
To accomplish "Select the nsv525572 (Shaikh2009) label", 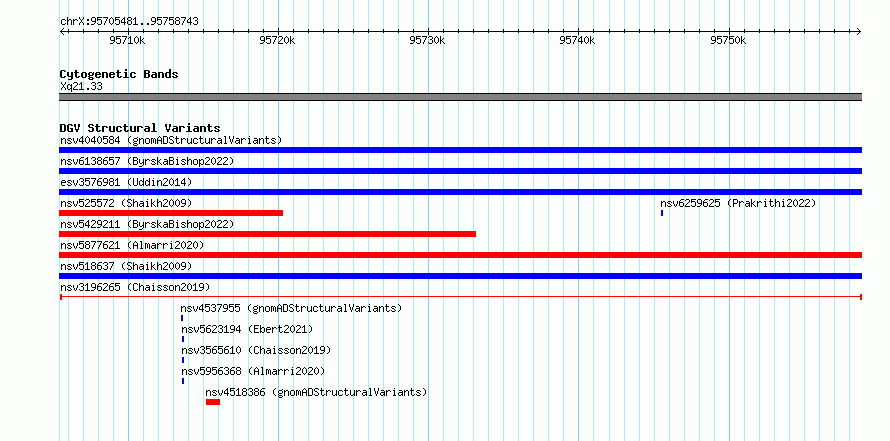I will (126, 203).
